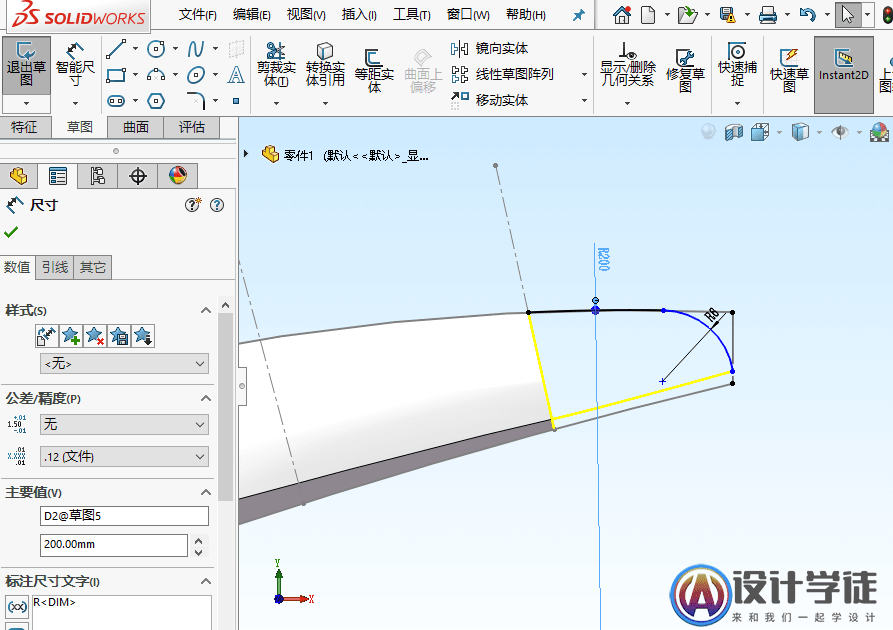Select the Sketch Fillet tool
The height and width of the screenshot is (630, 893).
point(195,101)
